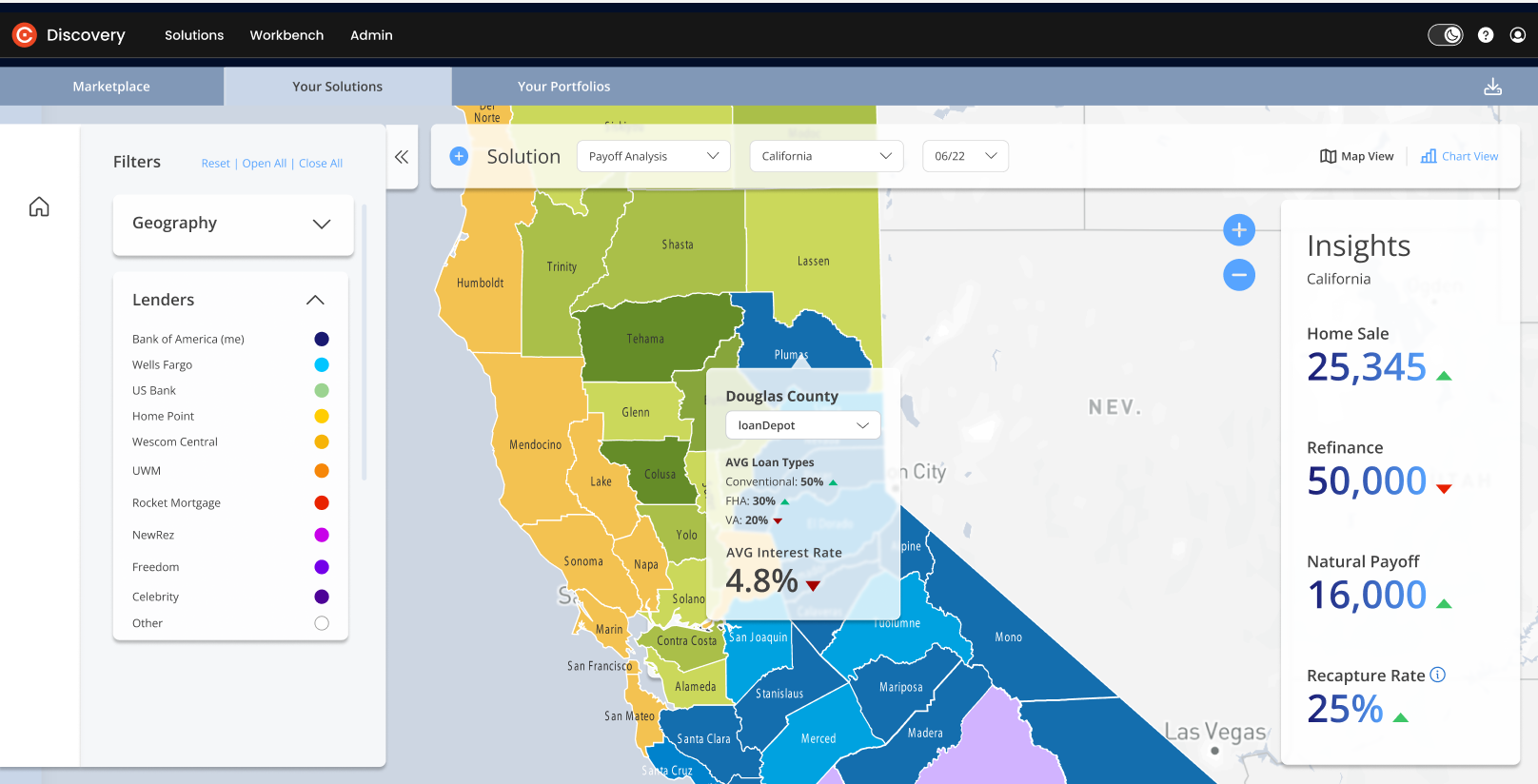Viewport: 1538px width, 784px height.
Task: Switch to Map View
Action: coord(1356,156)
